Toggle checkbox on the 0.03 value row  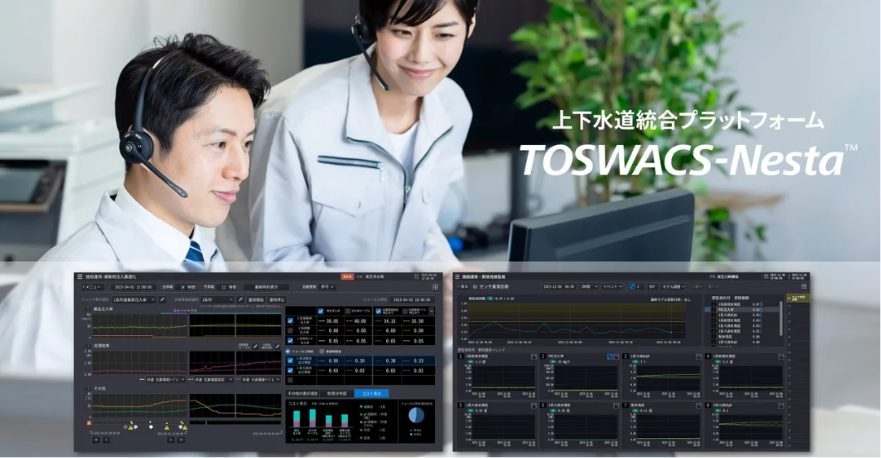(x=290, y=370)
